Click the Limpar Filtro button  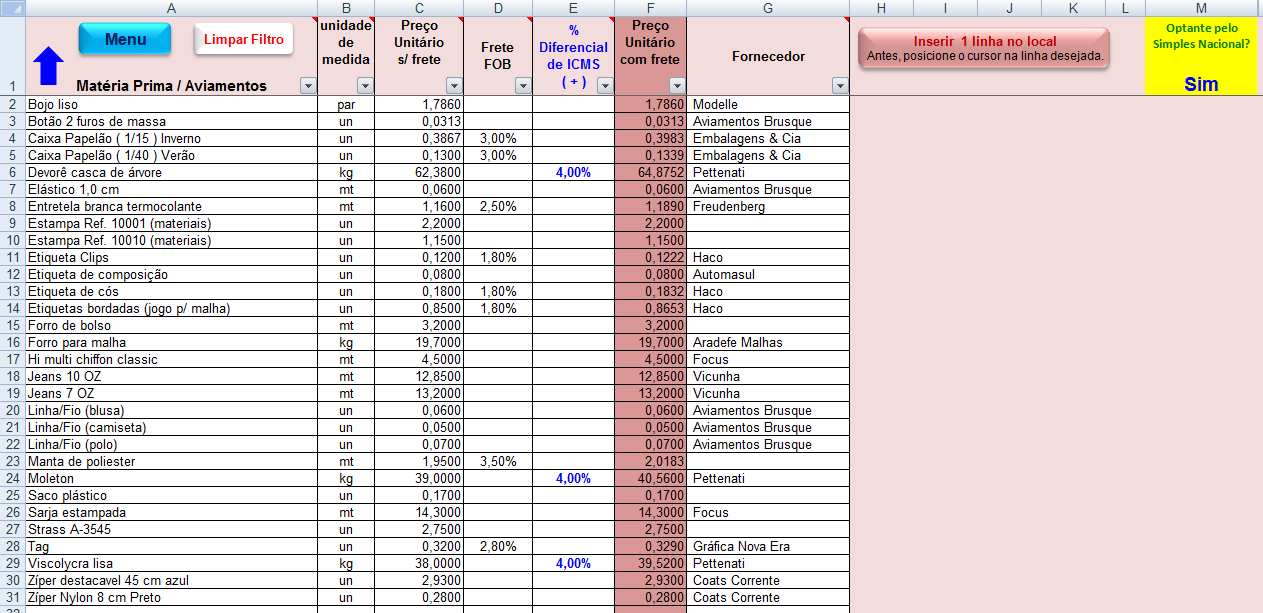tap(243, 40)
